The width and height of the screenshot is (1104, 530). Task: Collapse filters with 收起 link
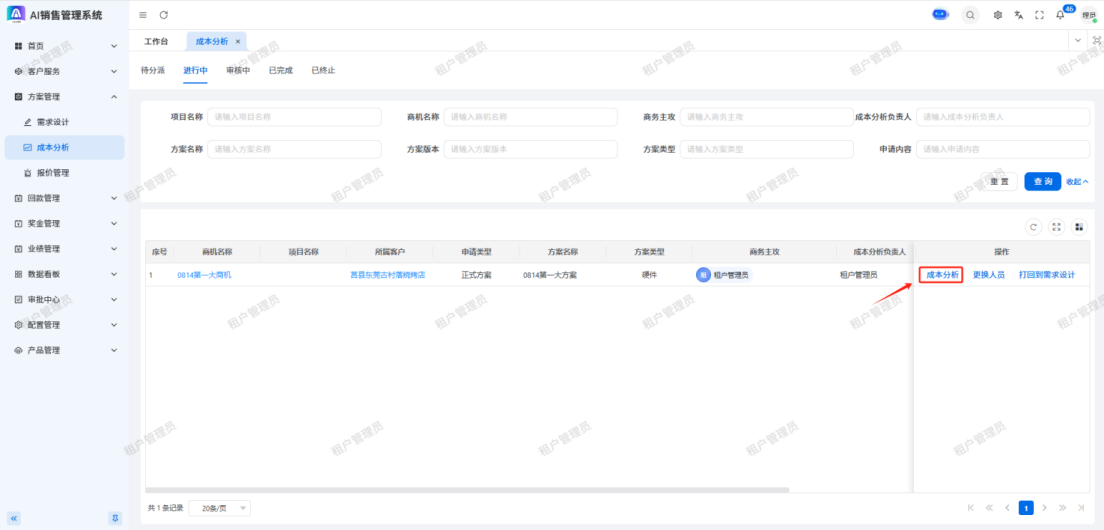[1077, 182]
